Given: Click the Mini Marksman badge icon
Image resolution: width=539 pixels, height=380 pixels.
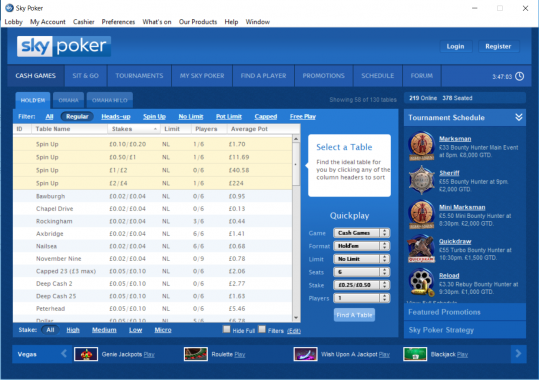Looking at the screenshot, I should click(x=421, y=214).
